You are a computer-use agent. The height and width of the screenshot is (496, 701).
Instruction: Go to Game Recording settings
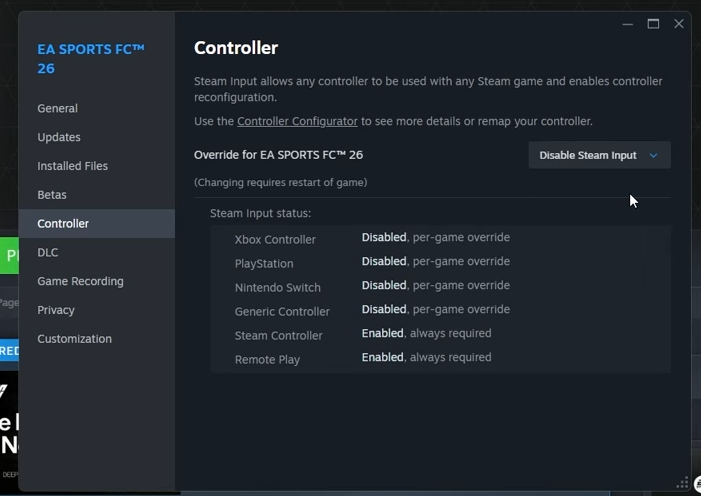pos(80,281)
